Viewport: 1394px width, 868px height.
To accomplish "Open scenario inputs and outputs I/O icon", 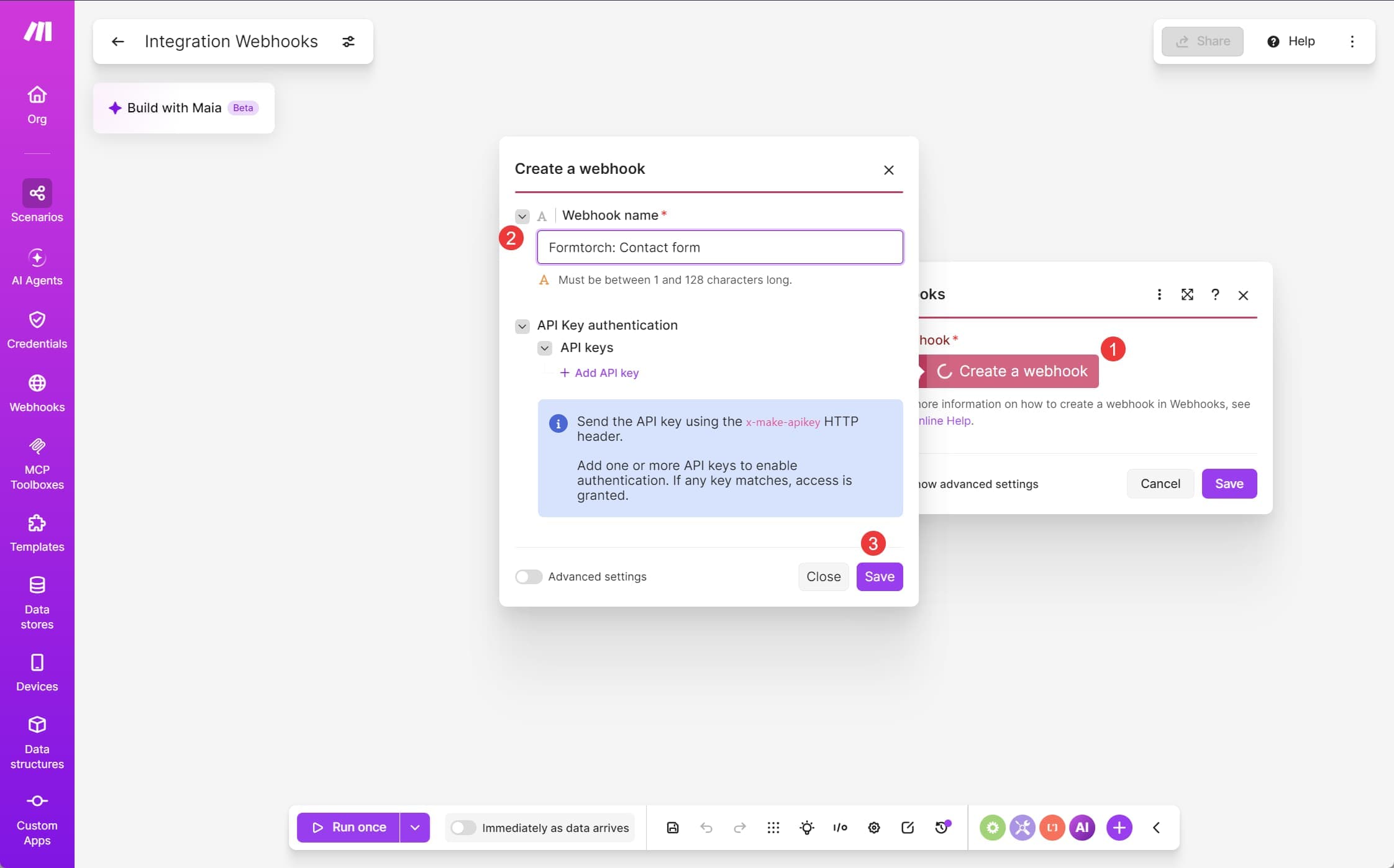I will coord(840,828).
